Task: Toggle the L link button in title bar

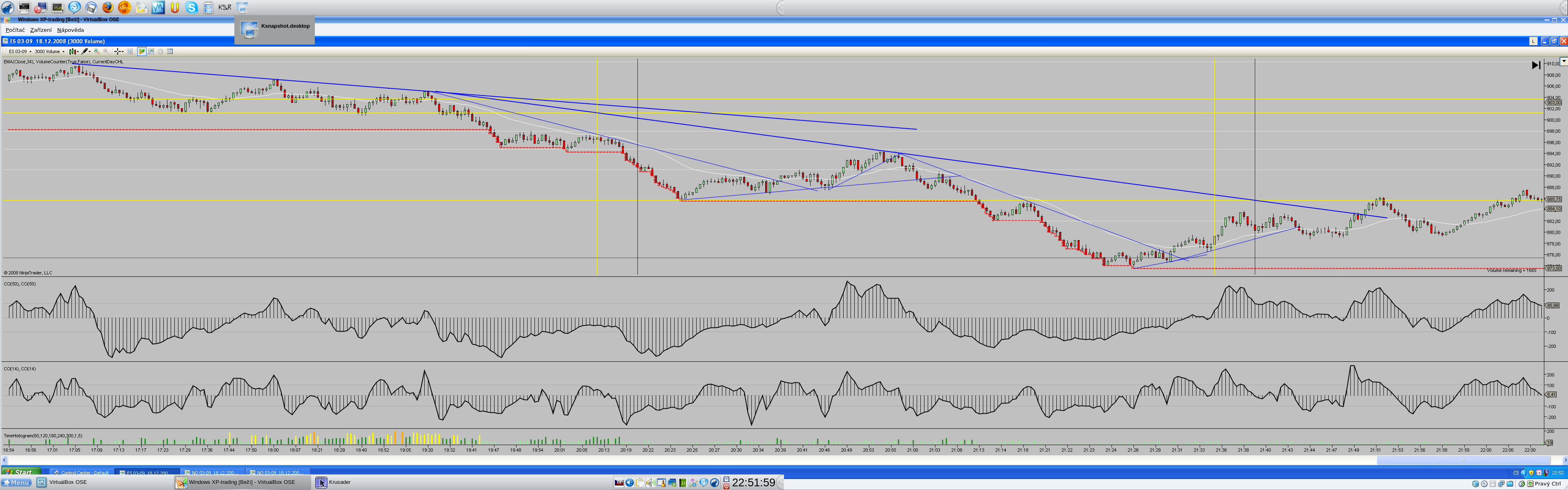Action: coord(1533,41)
